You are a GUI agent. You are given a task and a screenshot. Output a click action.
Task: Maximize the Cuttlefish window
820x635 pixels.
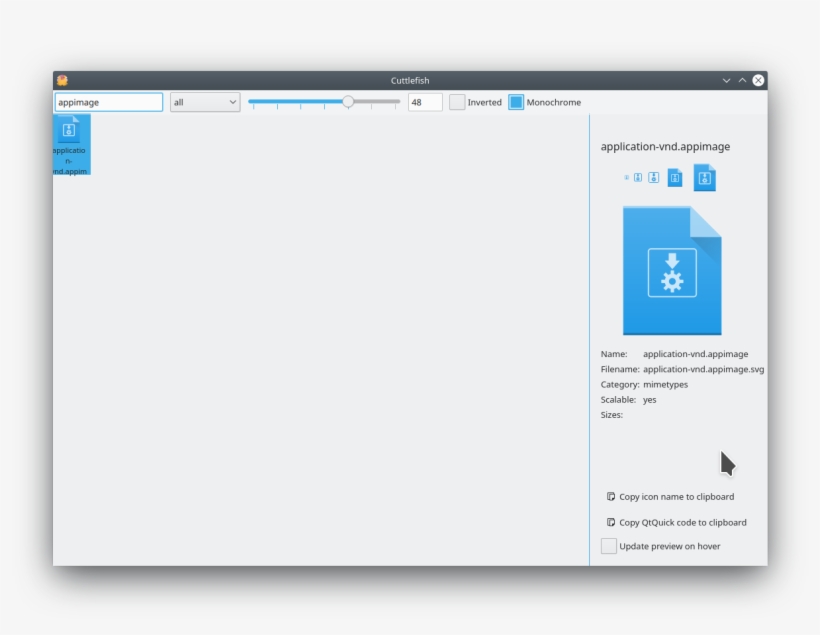742,80
